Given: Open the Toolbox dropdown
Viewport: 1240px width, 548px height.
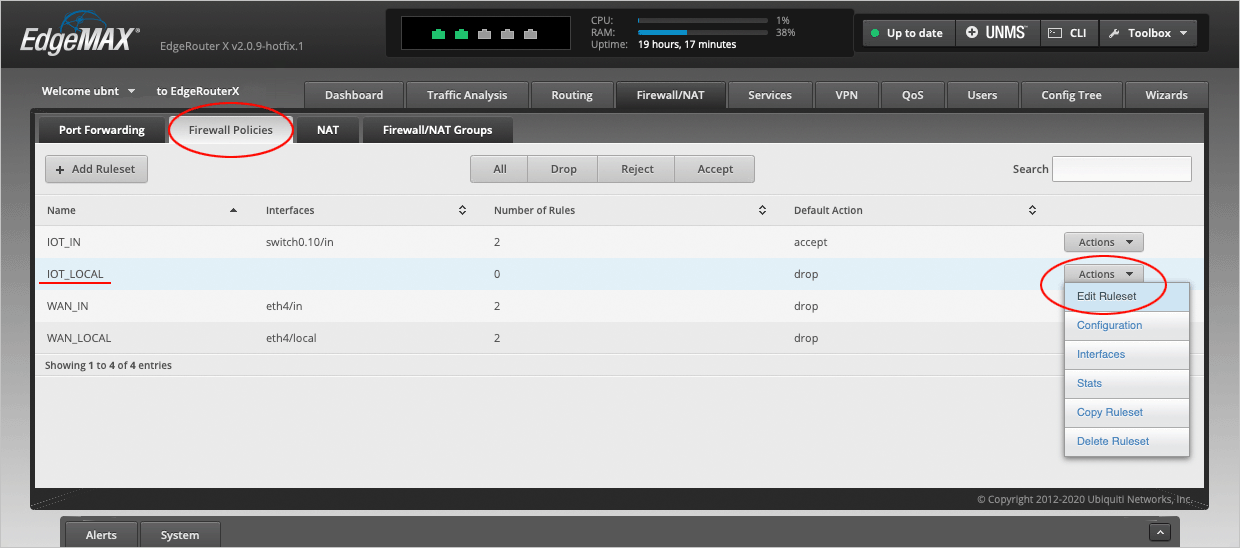Looking at the screenshot, I should coord(1148,33).
